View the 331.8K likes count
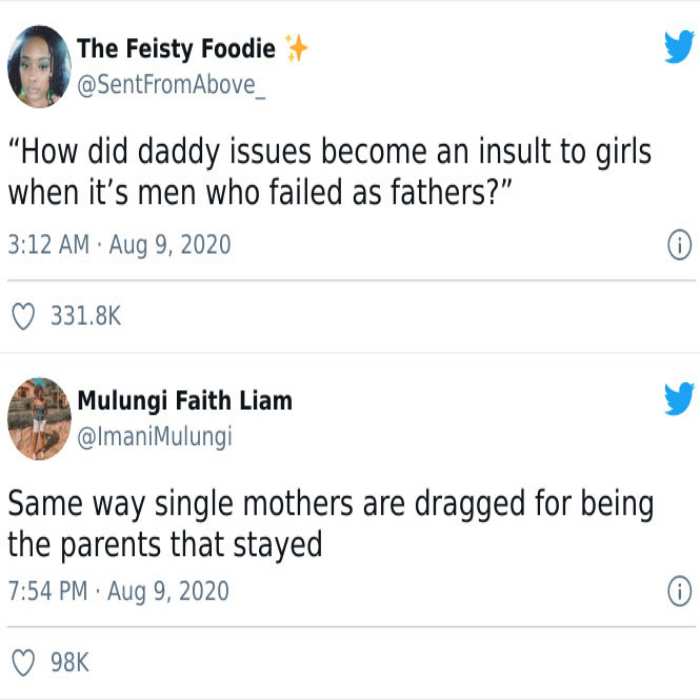Image resolution: width=700 pixels, height=700 pixels. click(x=86, y=316)
